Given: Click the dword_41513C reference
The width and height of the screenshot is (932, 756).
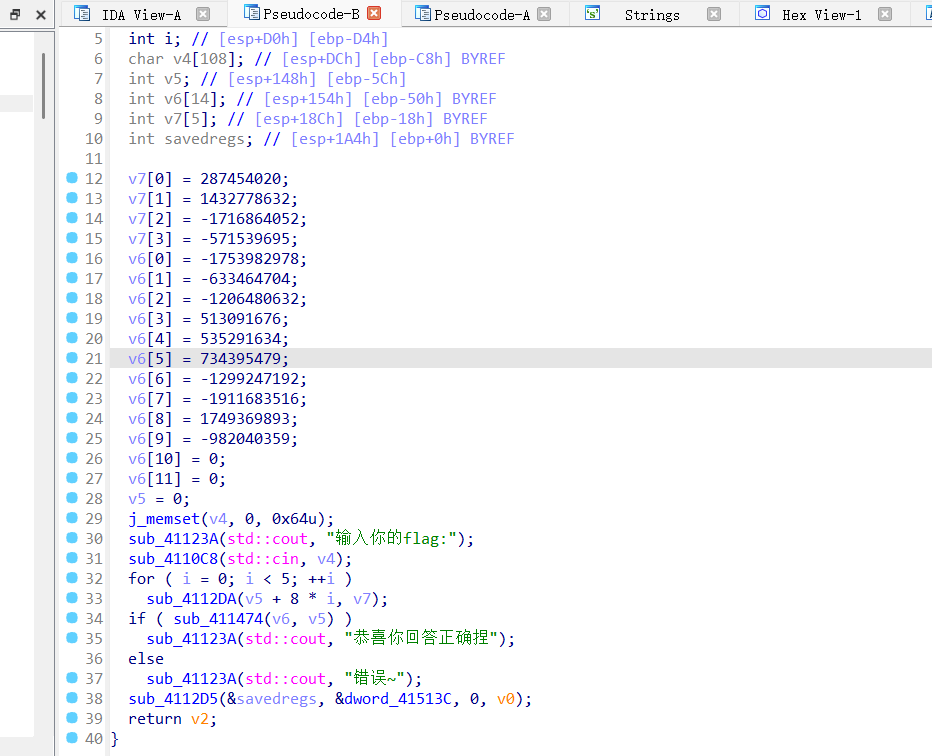Looking at the screenshot, I should (x=398, y=699).
